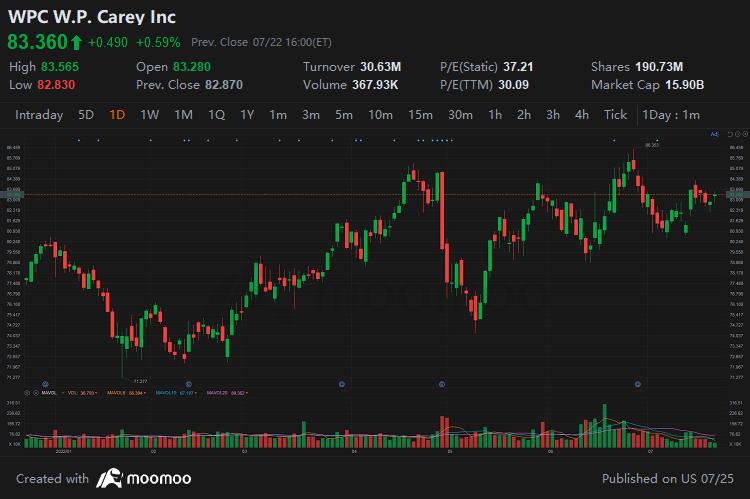Screen dimensions: 750x499
Task: Open the event marker just before 2022/01
Action: pyautogui.click(x=45, y=384)
